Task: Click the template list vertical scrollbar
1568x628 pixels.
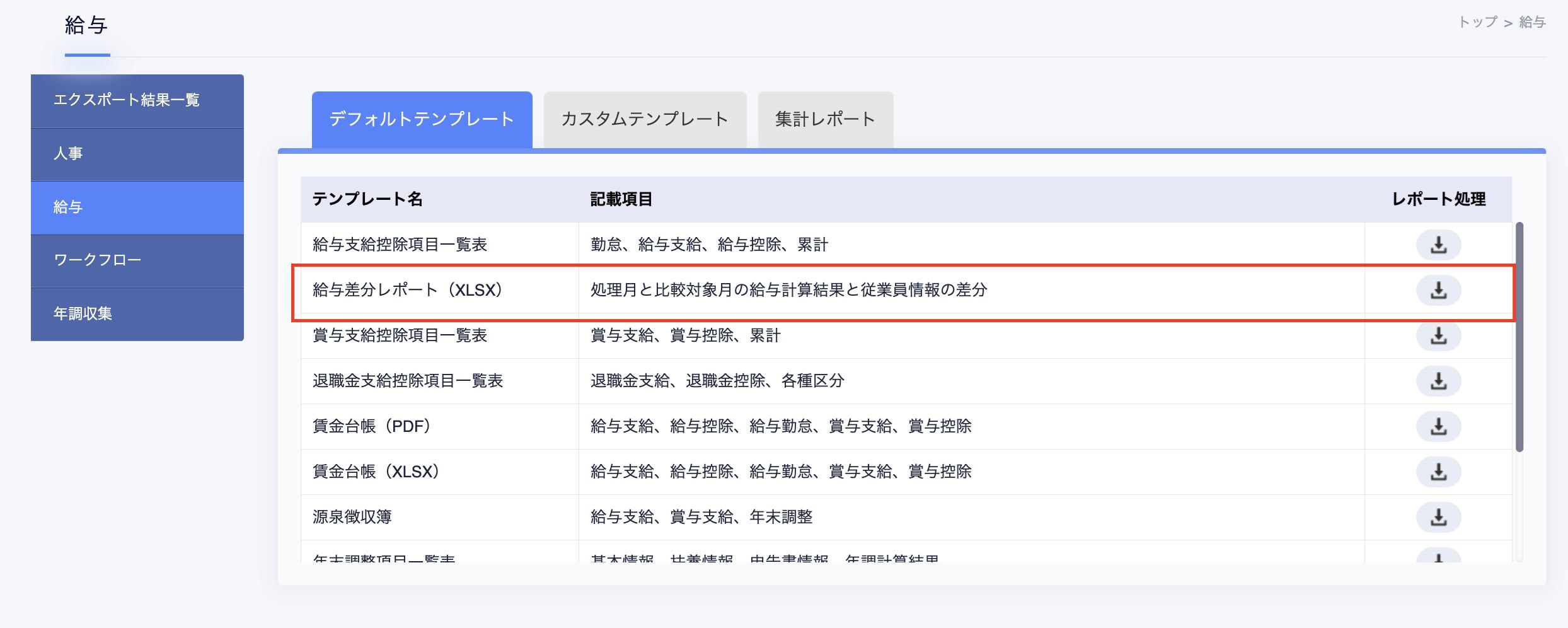Action: coord(1519,337)
